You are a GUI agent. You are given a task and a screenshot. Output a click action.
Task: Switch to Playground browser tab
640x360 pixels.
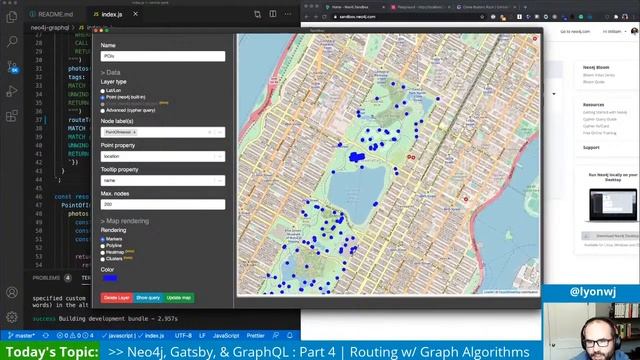pos(420,7)
